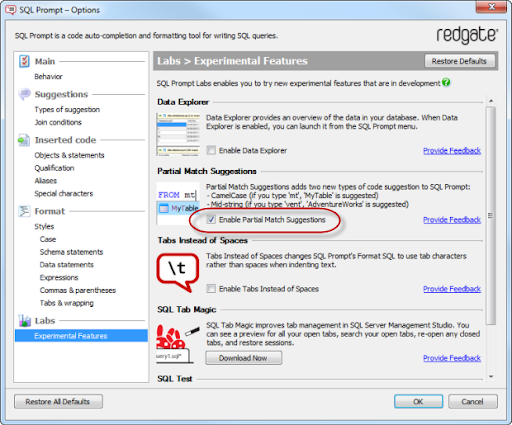The image size is (512, 425).
Task: Close the SQL Prompt Options dialog
Action: coord(491,7)
